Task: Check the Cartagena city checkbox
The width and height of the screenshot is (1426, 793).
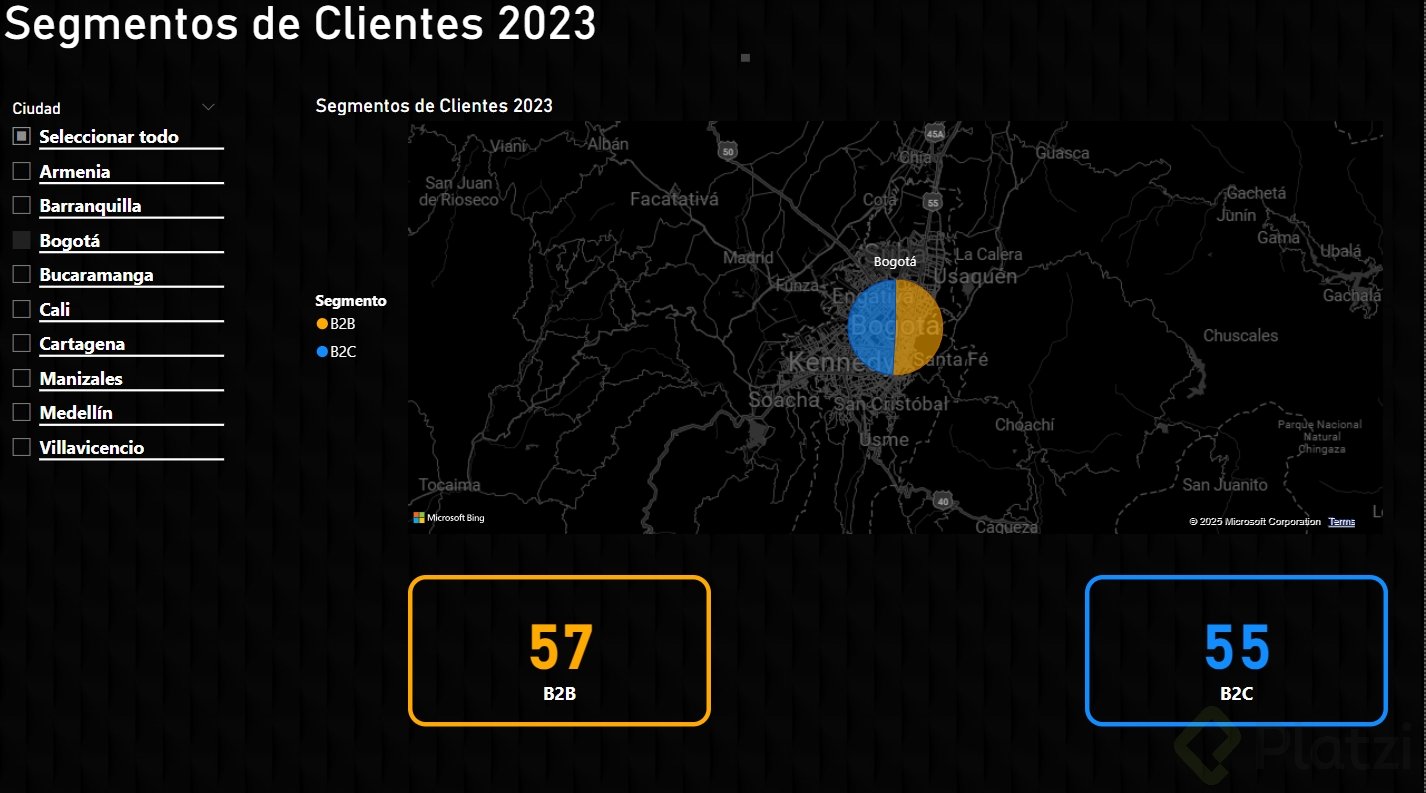Action: (21, 343)
